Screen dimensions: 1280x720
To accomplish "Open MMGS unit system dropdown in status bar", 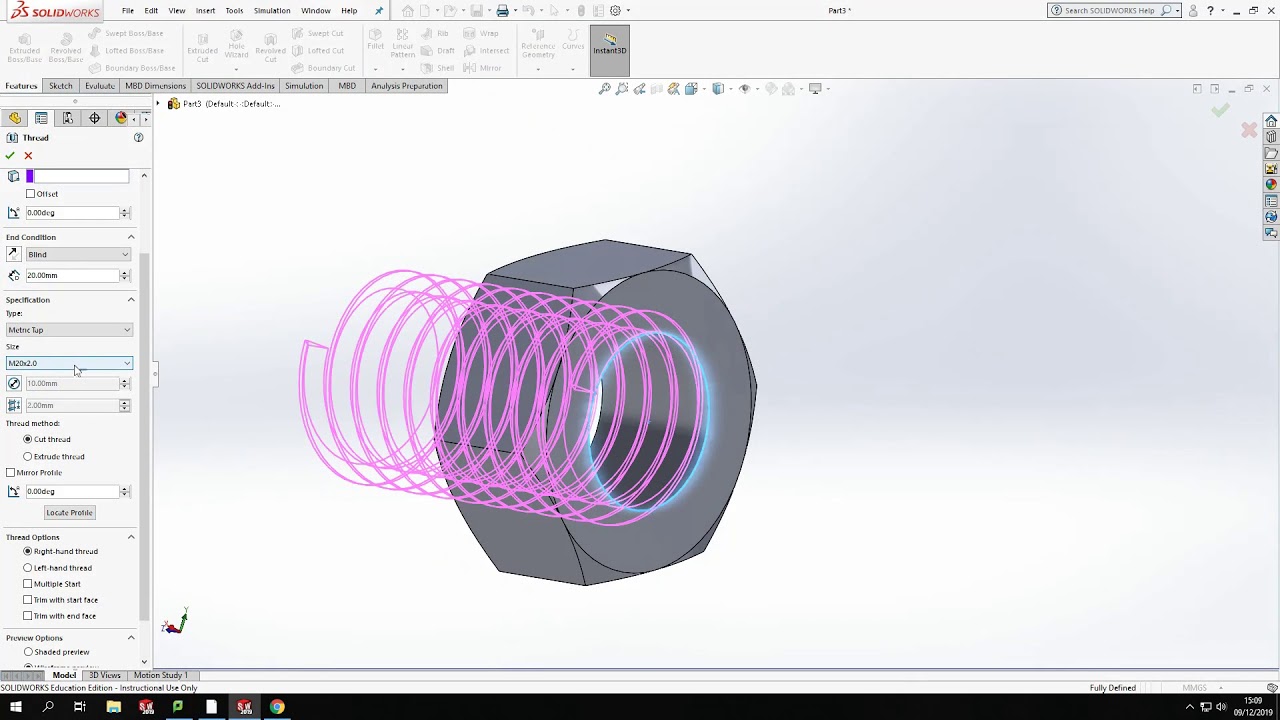I will pos(1200,688).
